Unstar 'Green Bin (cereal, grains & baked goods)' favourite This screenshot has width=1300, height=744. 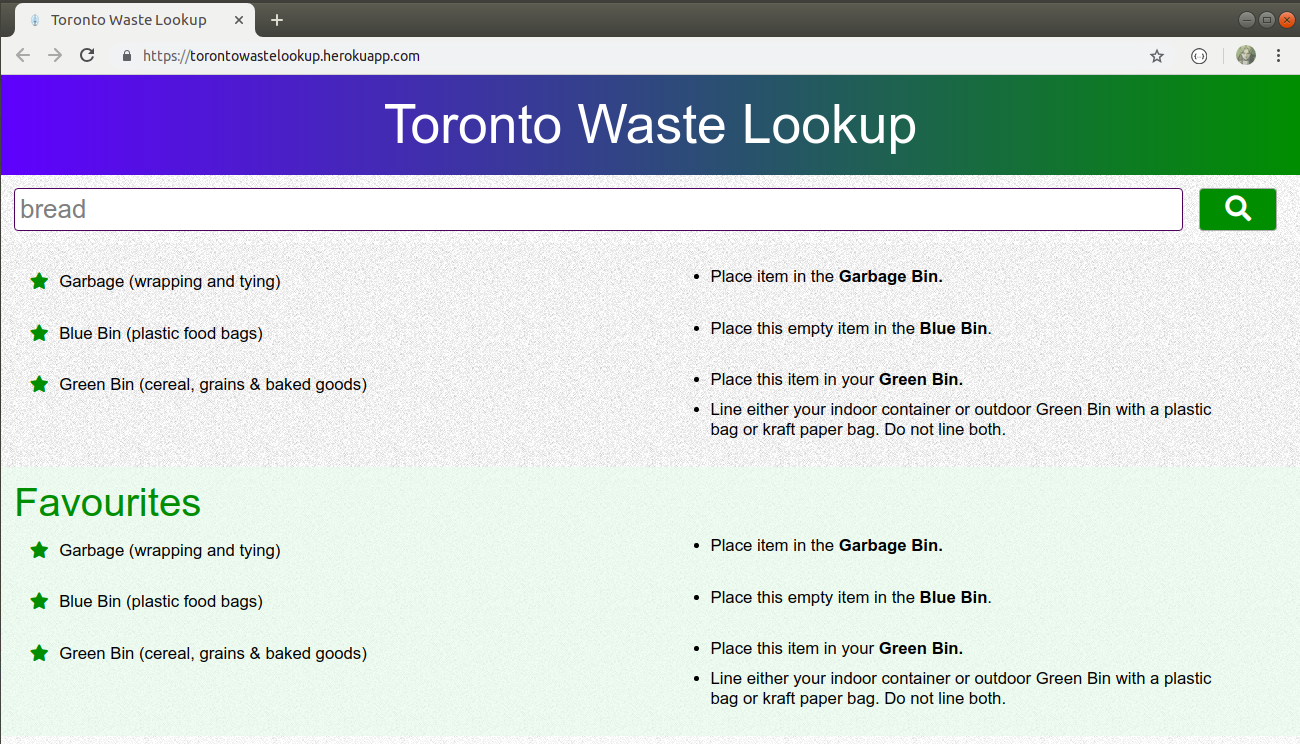click(x=39, y=653)
